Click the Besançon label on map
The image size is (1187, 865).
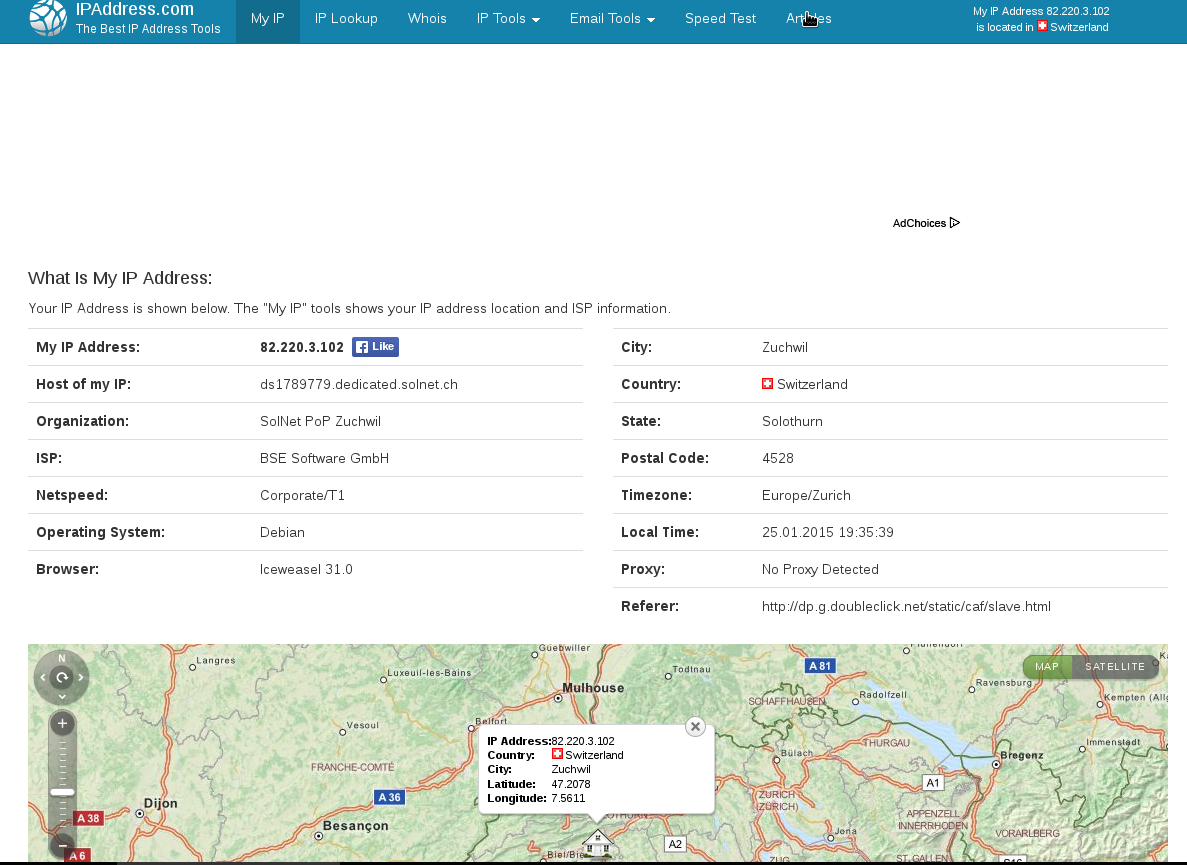click(x=356, y=826)
